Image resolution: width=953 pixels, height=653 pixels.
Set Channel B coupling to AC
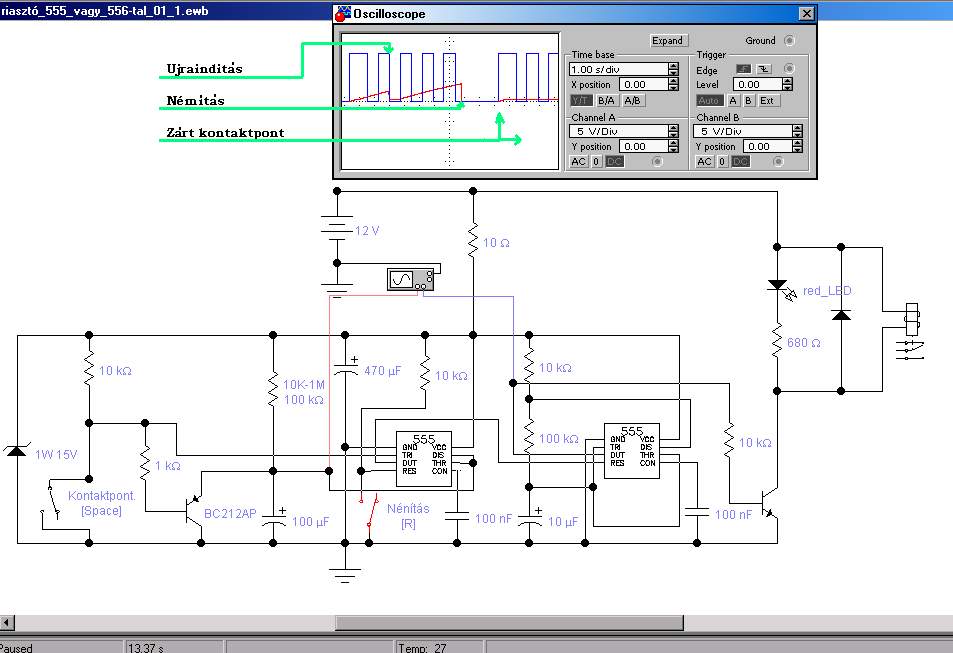[704, 161]
